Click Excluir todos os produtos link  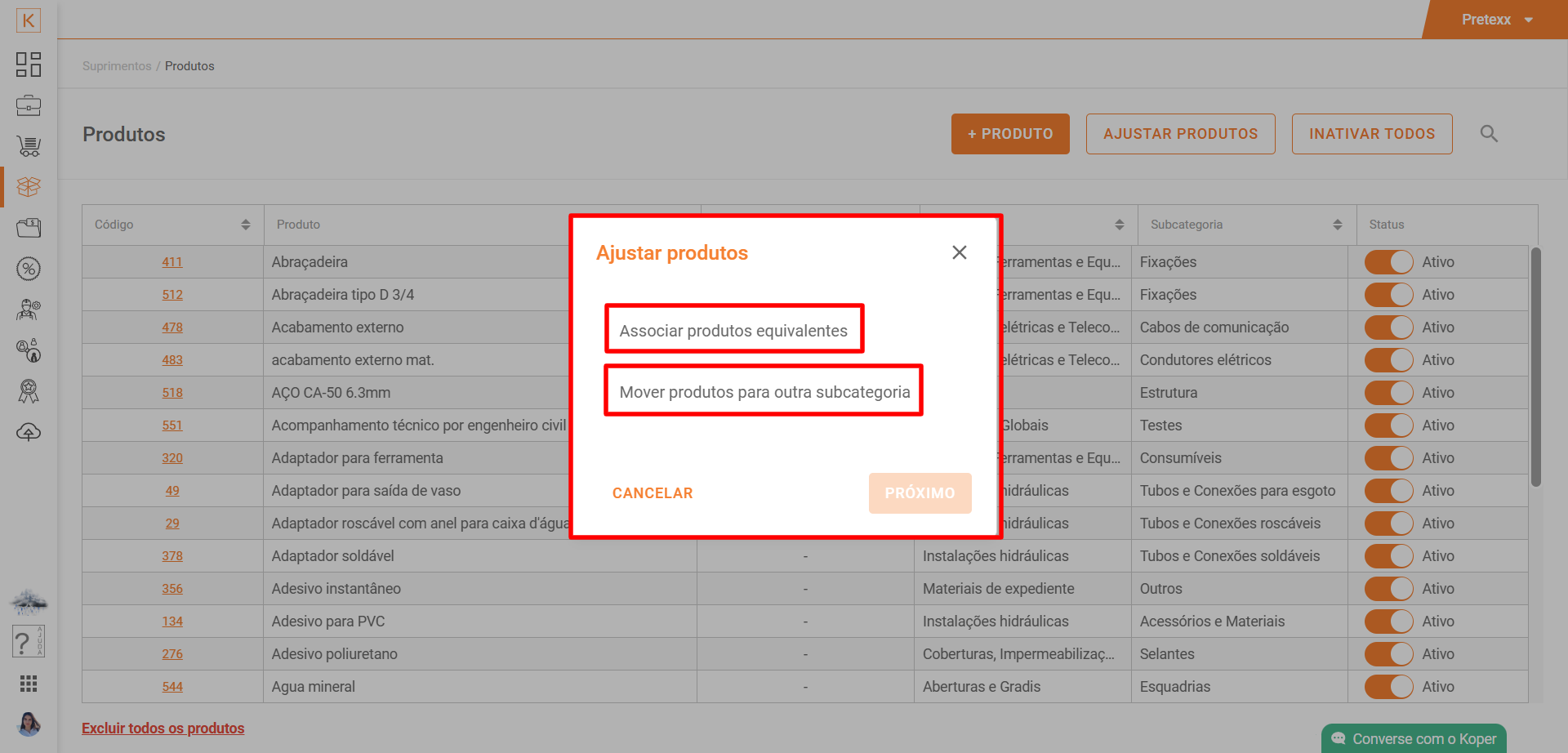(x=163, y=728)
